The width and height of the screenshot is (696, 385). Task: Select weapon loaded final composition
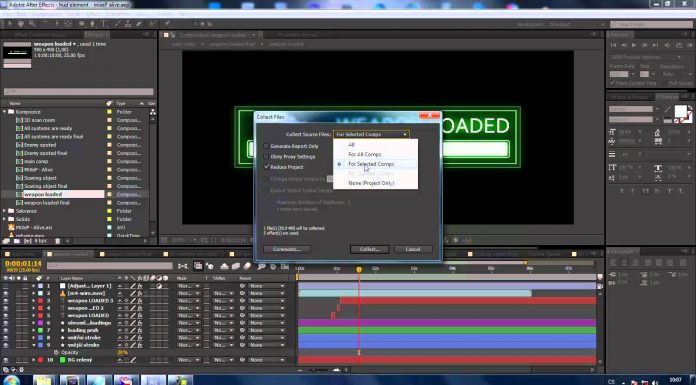(47, 202)
